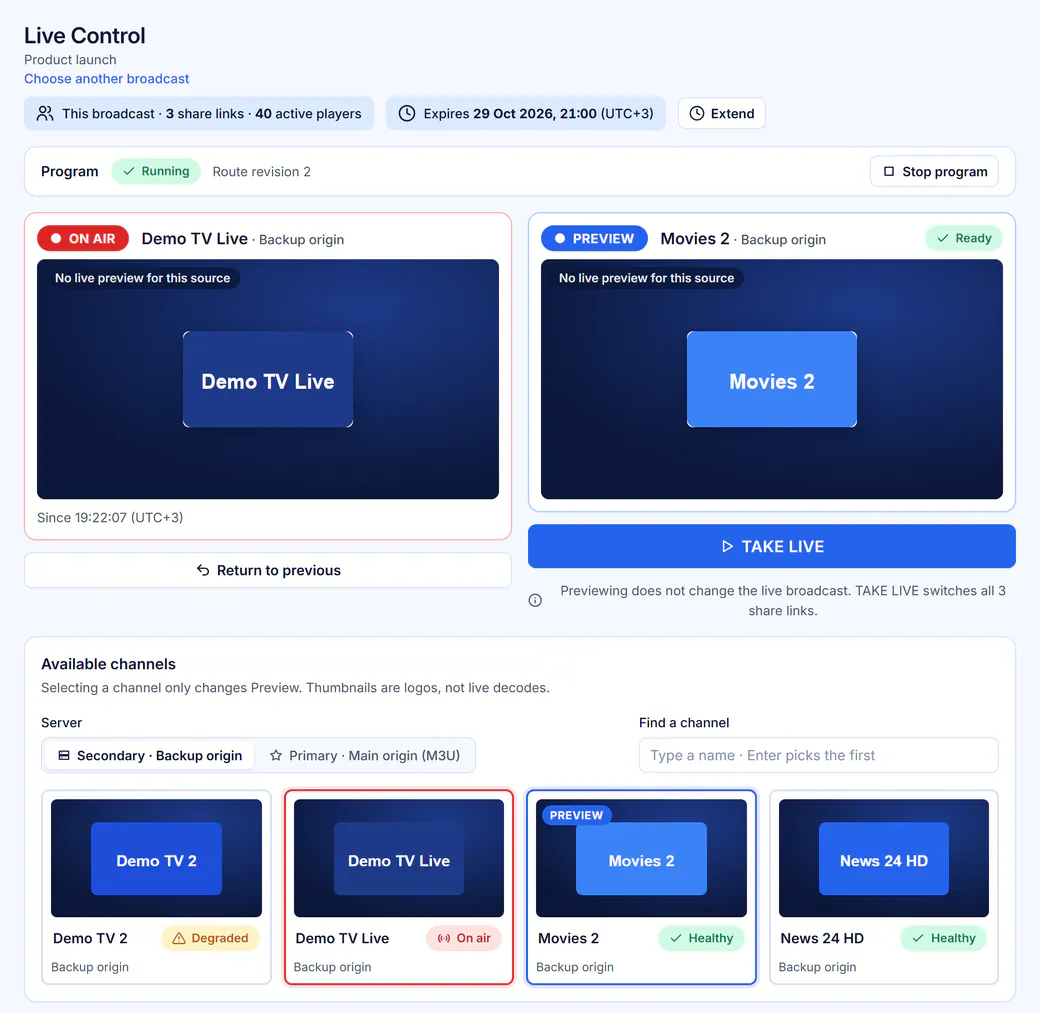
Task: Select the Demo TV Live channel thumbnail
Action: tap(399, 858)
